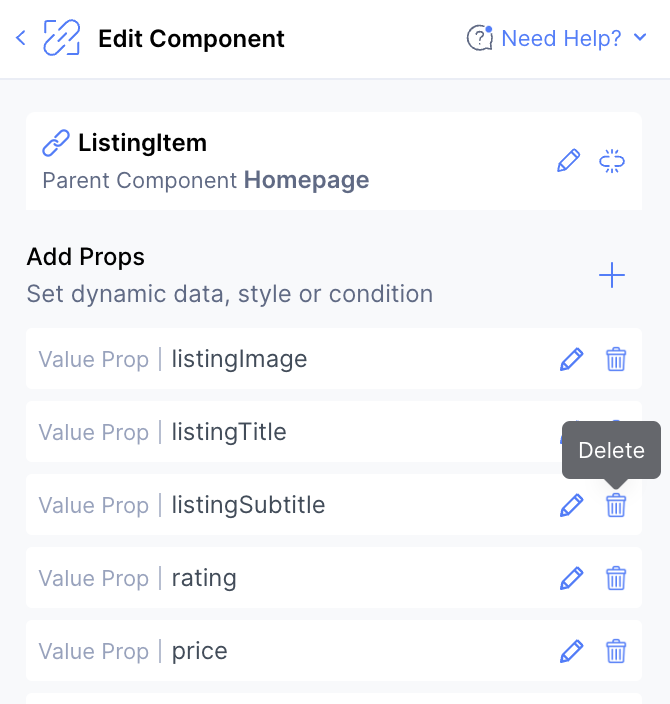Click the help question mark bubble icon
This screenshot has width=670, height=704.
480,38
